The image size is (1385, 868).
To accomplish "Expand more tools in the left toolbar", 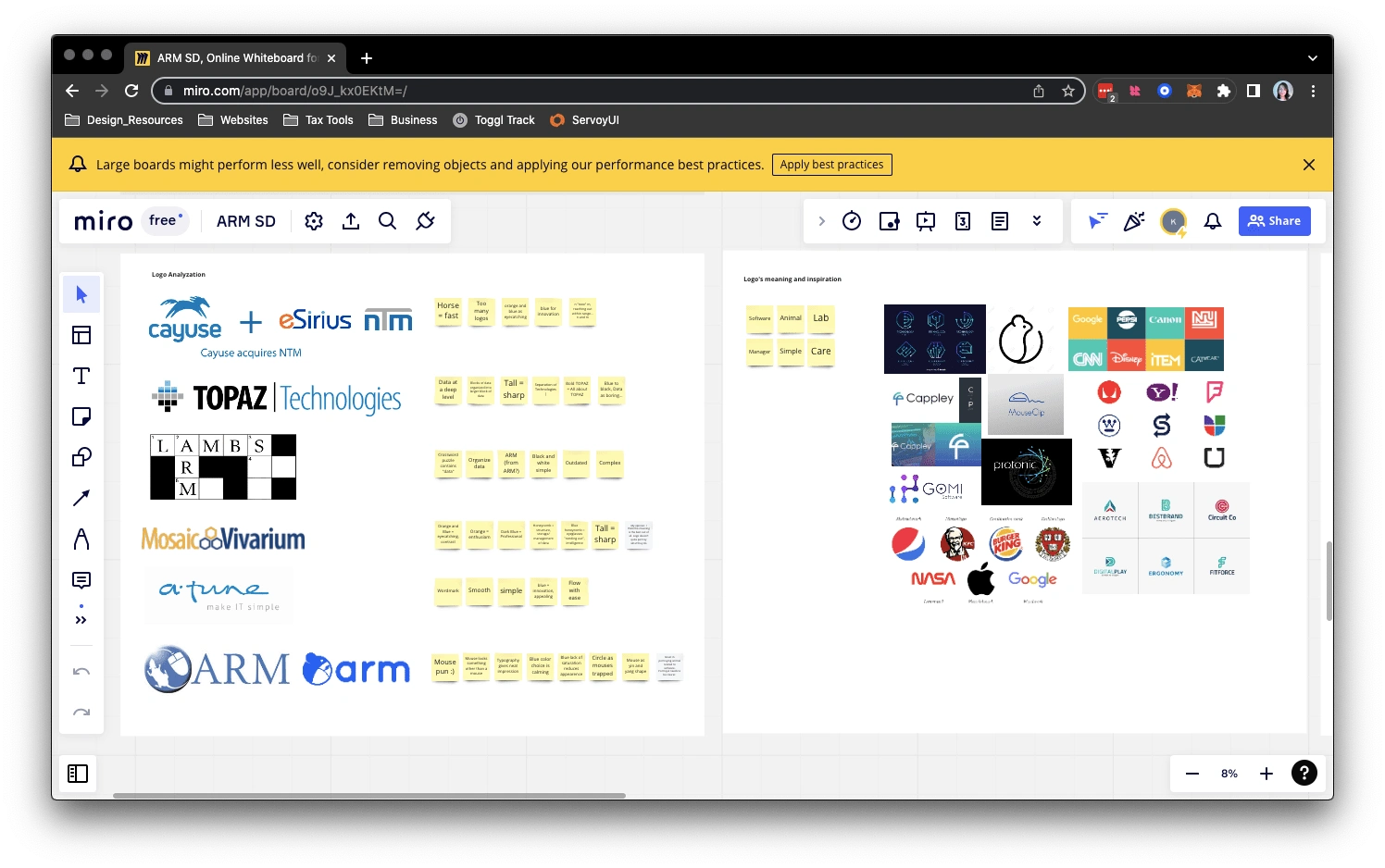I will click(81, 620).
